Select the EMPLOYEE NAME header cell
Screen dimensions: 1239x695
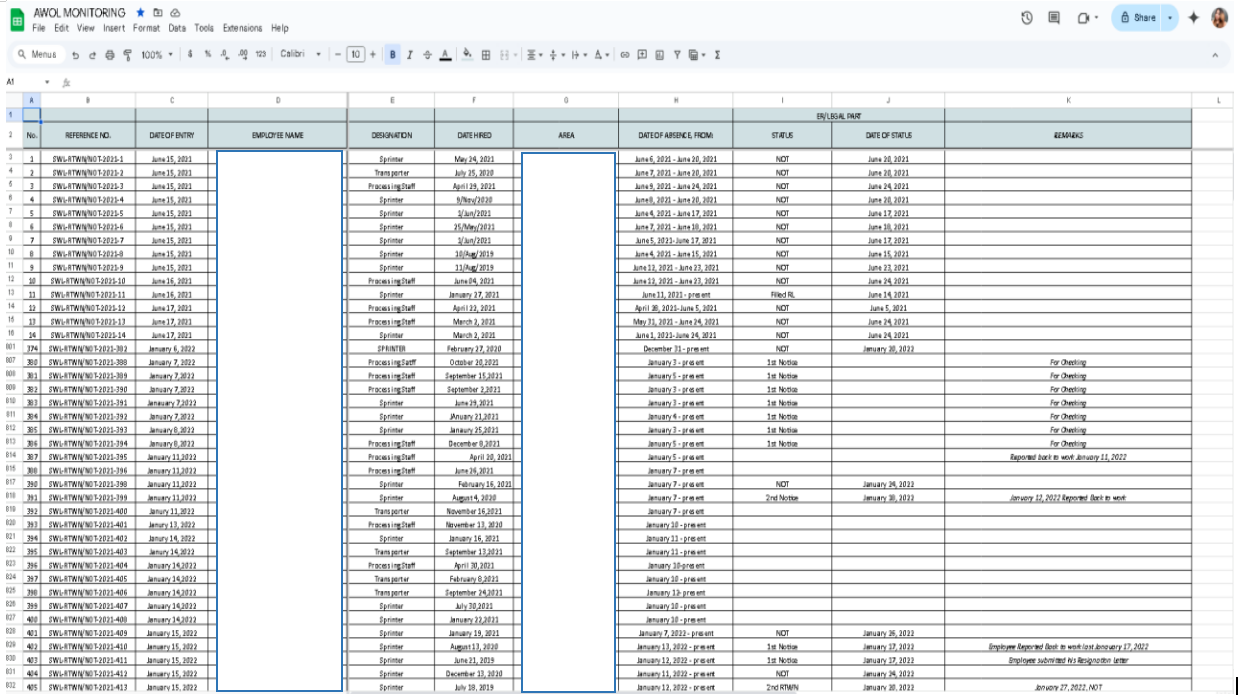click(x=277, y=135)
